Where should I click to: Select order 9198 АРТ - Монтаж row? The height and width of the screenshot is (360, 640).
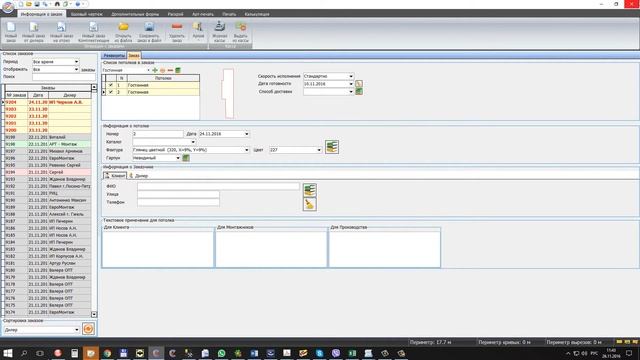click(48, 144)
